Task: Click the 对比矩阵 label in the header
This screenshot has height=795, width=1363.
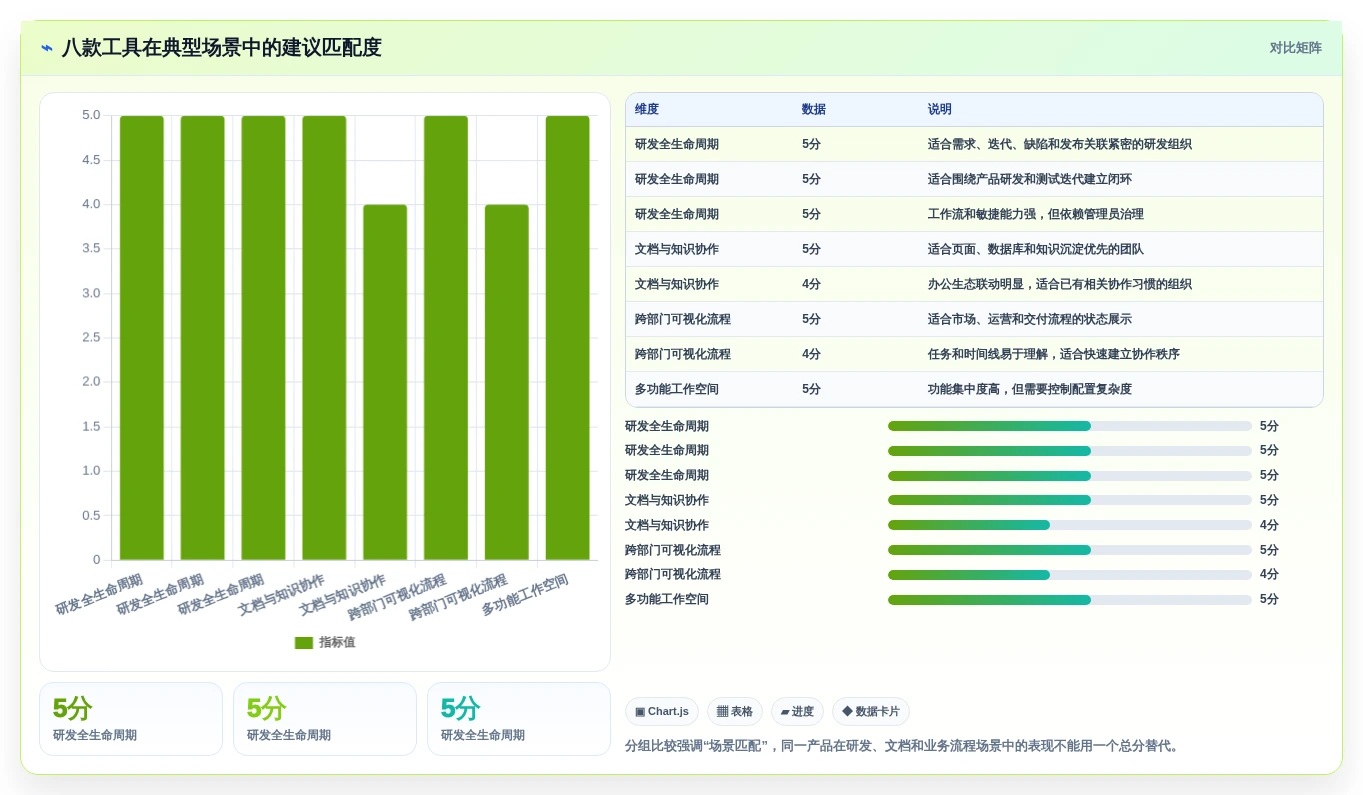Action: click(x=1295, y=48)
